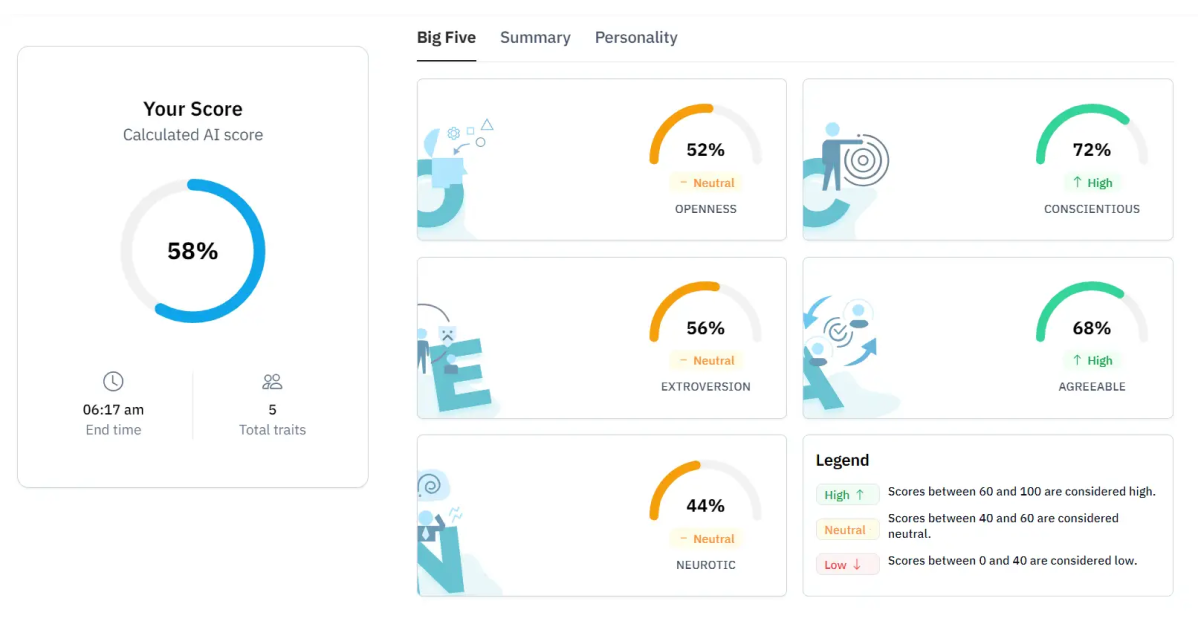Image resolution: width=1200 pixels, height=630 pixels.
Task: Click the clock icon above End time
Action: [113, 381]
